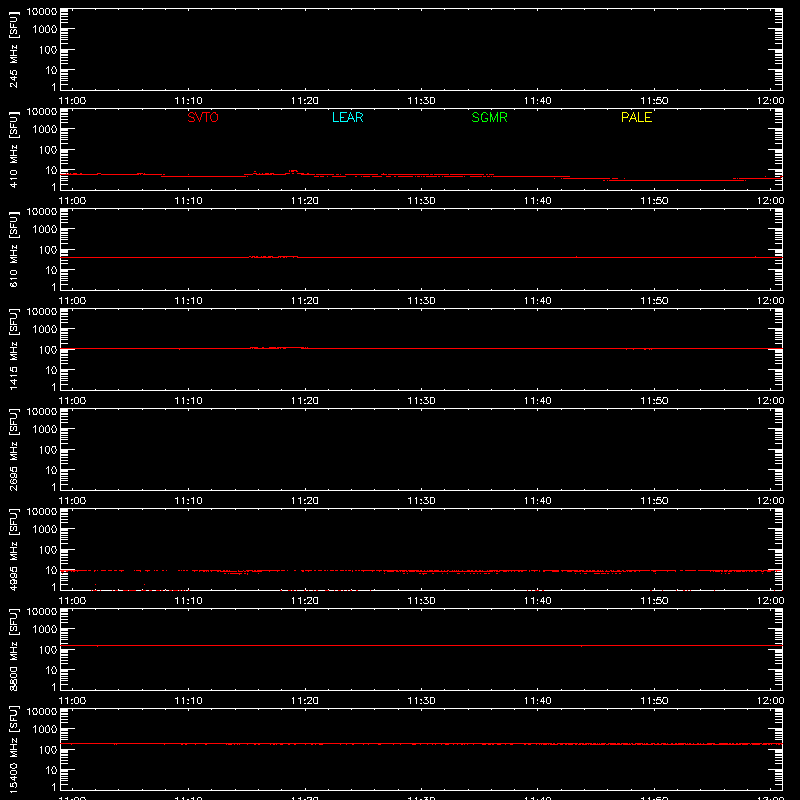Select the 4995 MHz [SFU] axis title
800x800 pixels.
pos(13,549)
